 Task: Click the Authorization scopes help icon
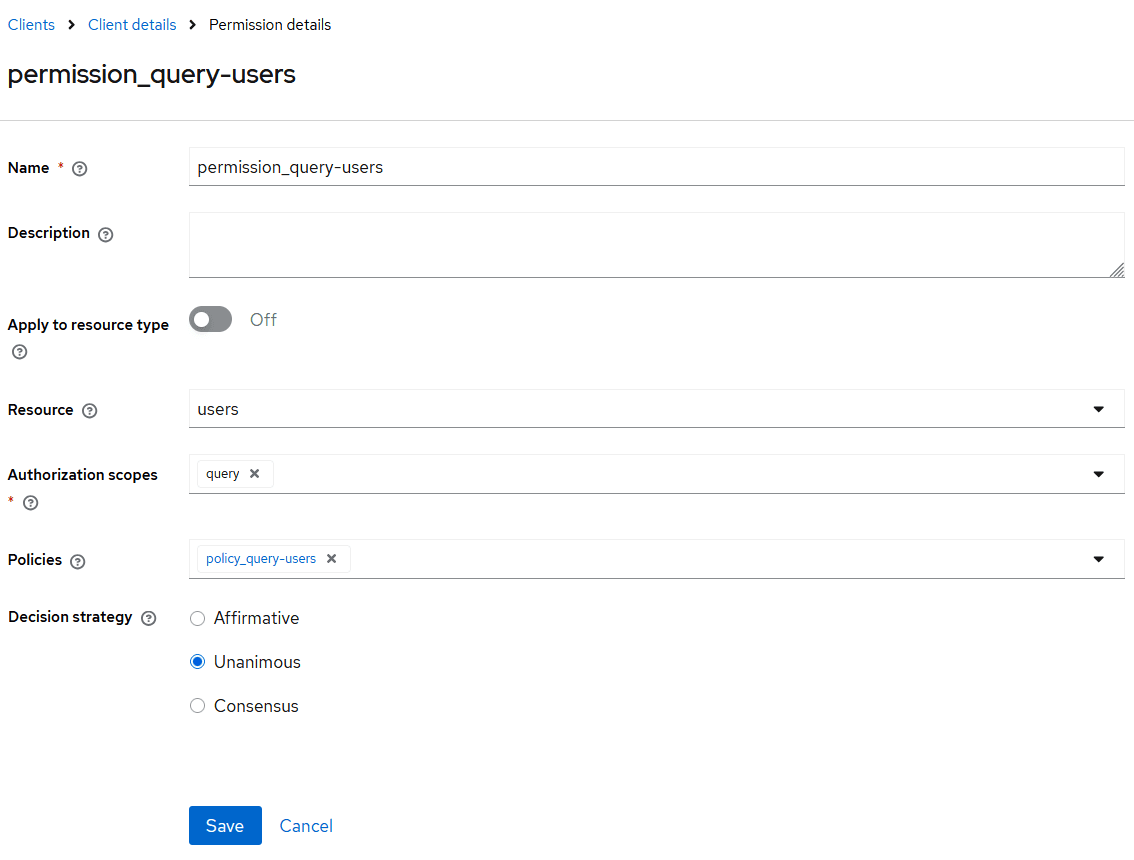point(31,503)
